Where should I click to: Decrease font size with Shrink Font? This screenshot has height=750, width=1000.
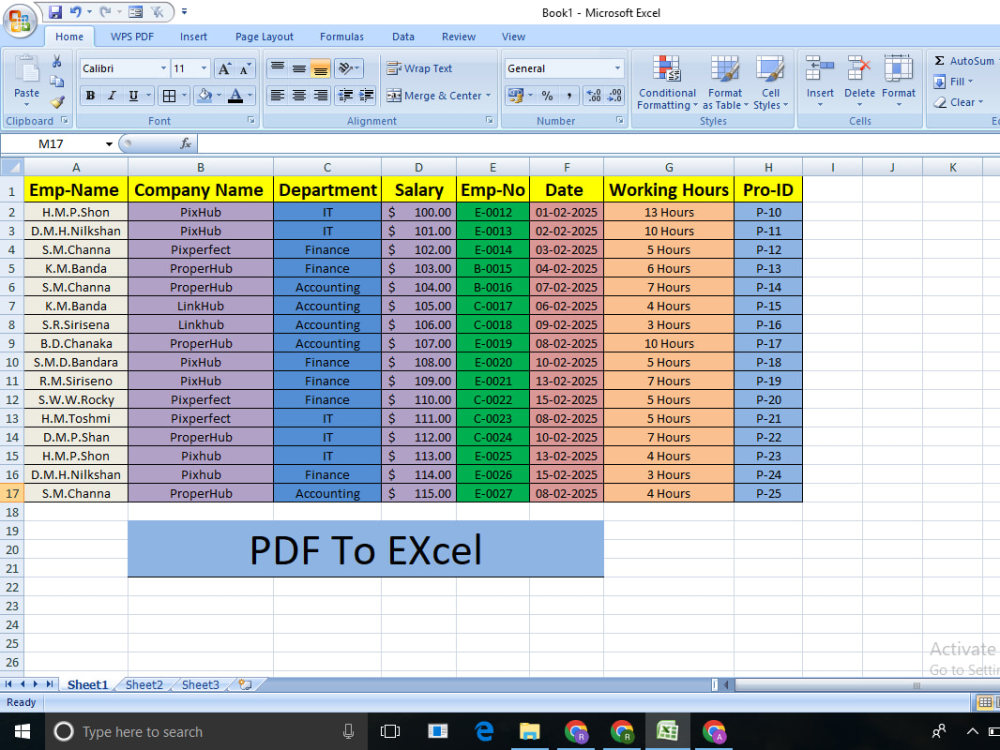click(246, 68)
